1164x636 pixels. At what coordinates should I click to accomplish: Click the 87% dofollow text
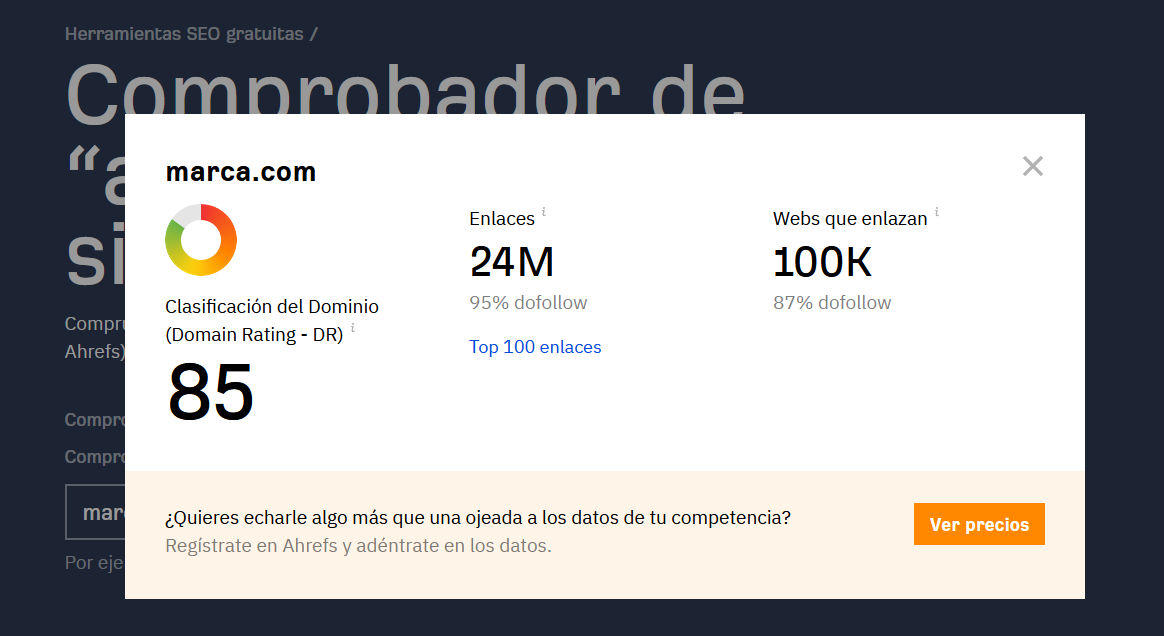[x=831, y=303]
